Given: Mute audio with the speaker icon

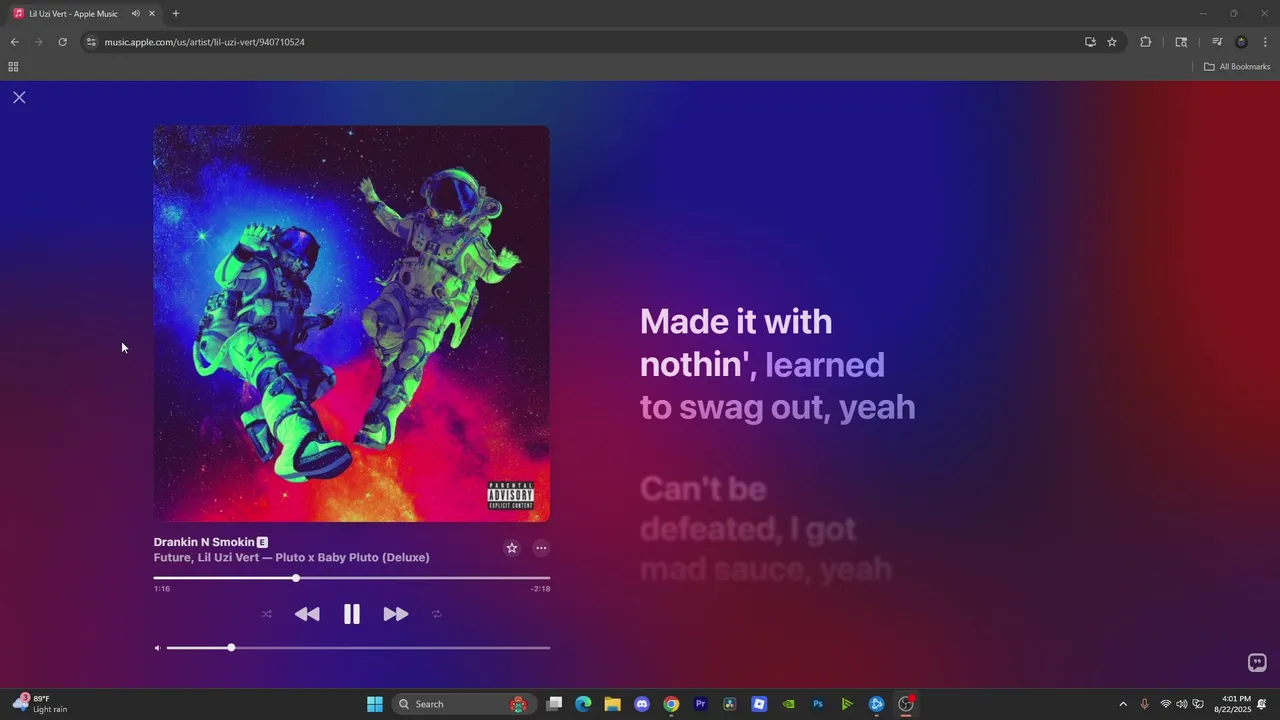Looking at the screenshot, I should point(157,648).
